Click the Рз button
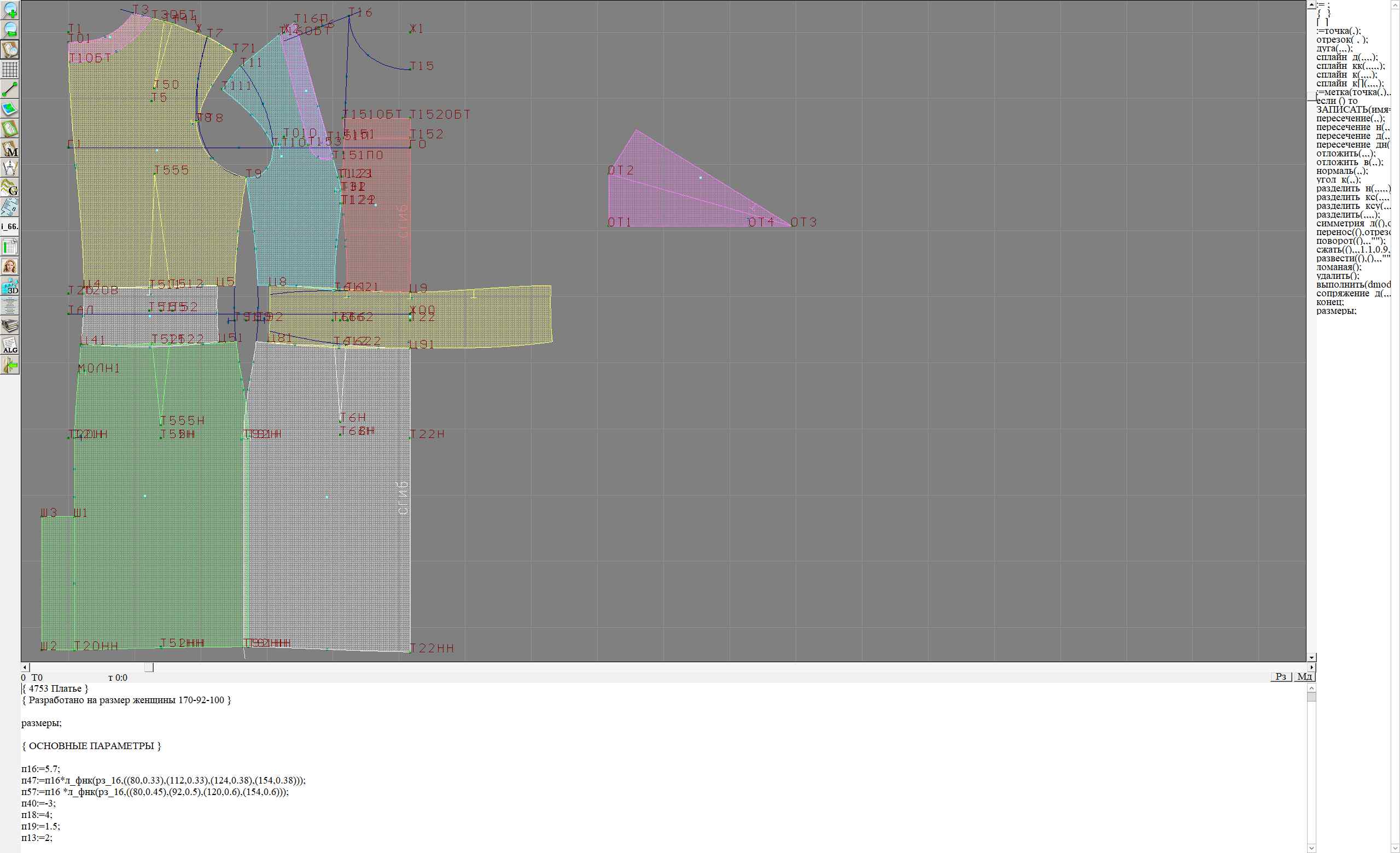This screenshot has height=853, width=1400. click(1281, 676)
